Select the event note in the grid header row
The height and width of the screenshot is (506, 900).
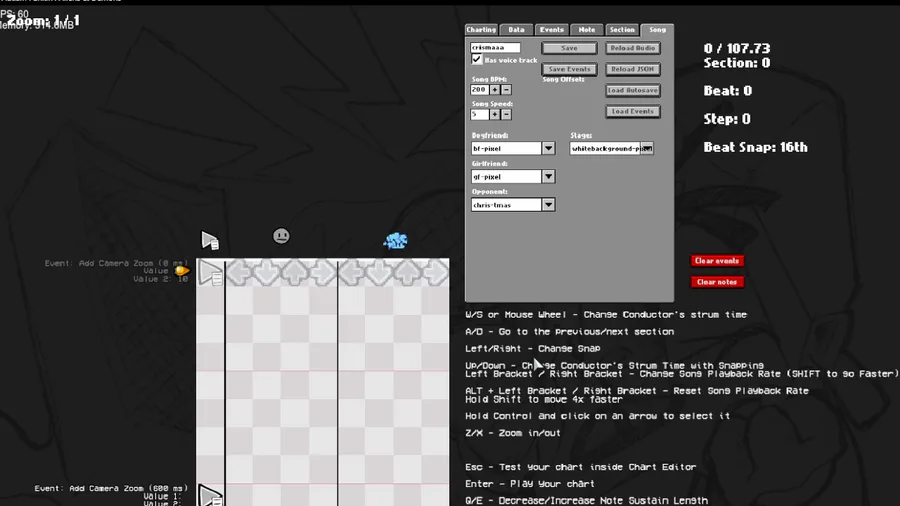click(211, 273)
